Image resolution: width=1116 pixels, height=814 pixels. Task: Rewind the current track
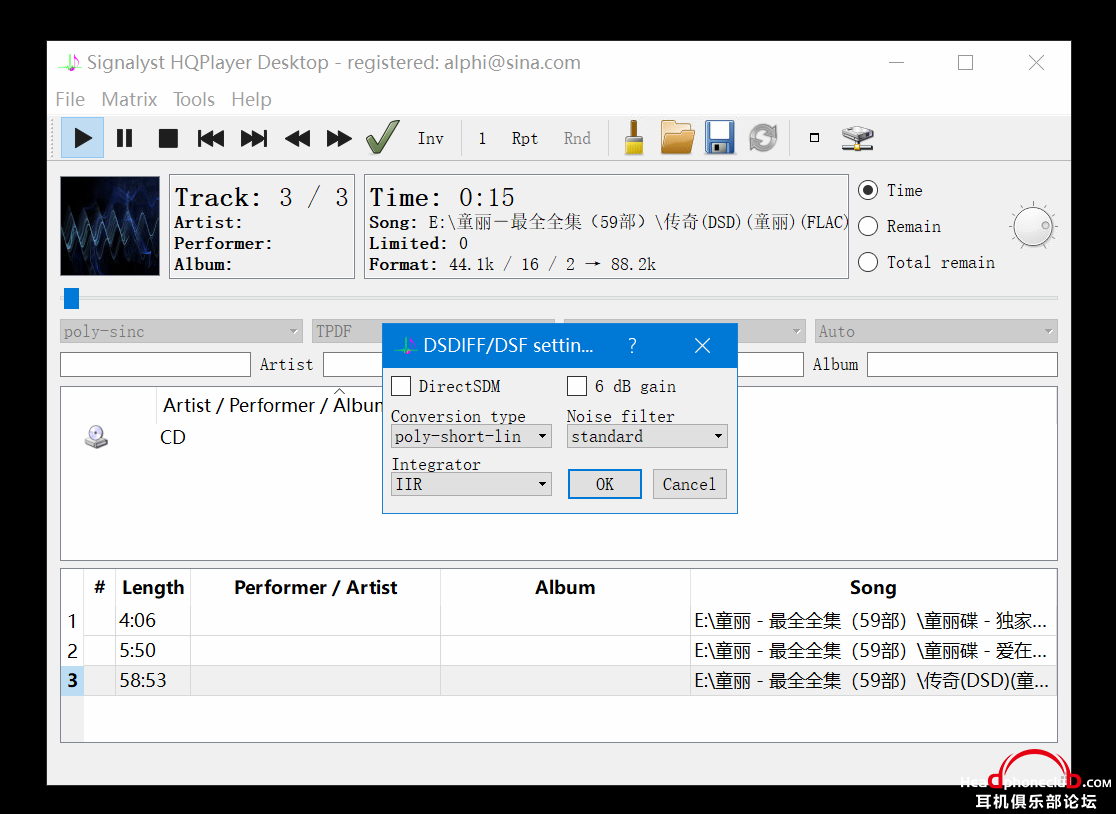coord(298,138)
